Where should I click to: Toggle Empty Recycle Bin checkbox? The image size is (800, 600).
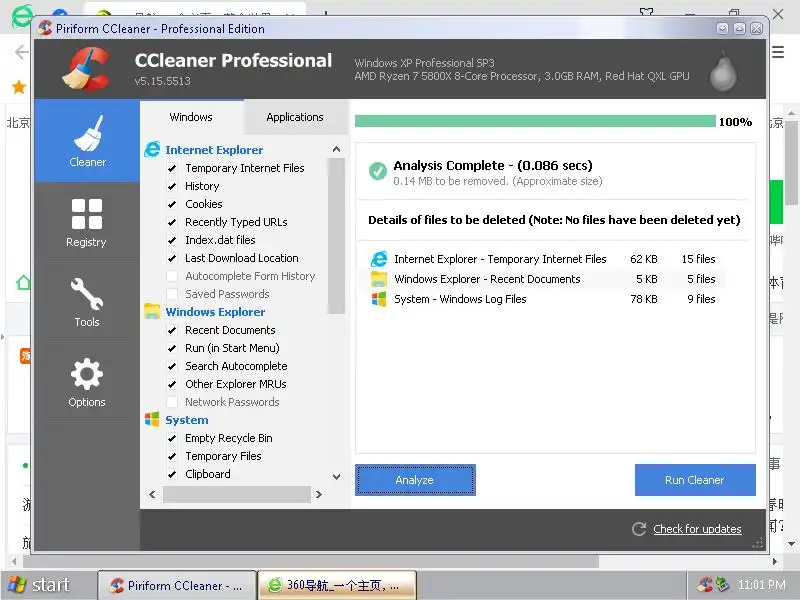pos(172,438)
